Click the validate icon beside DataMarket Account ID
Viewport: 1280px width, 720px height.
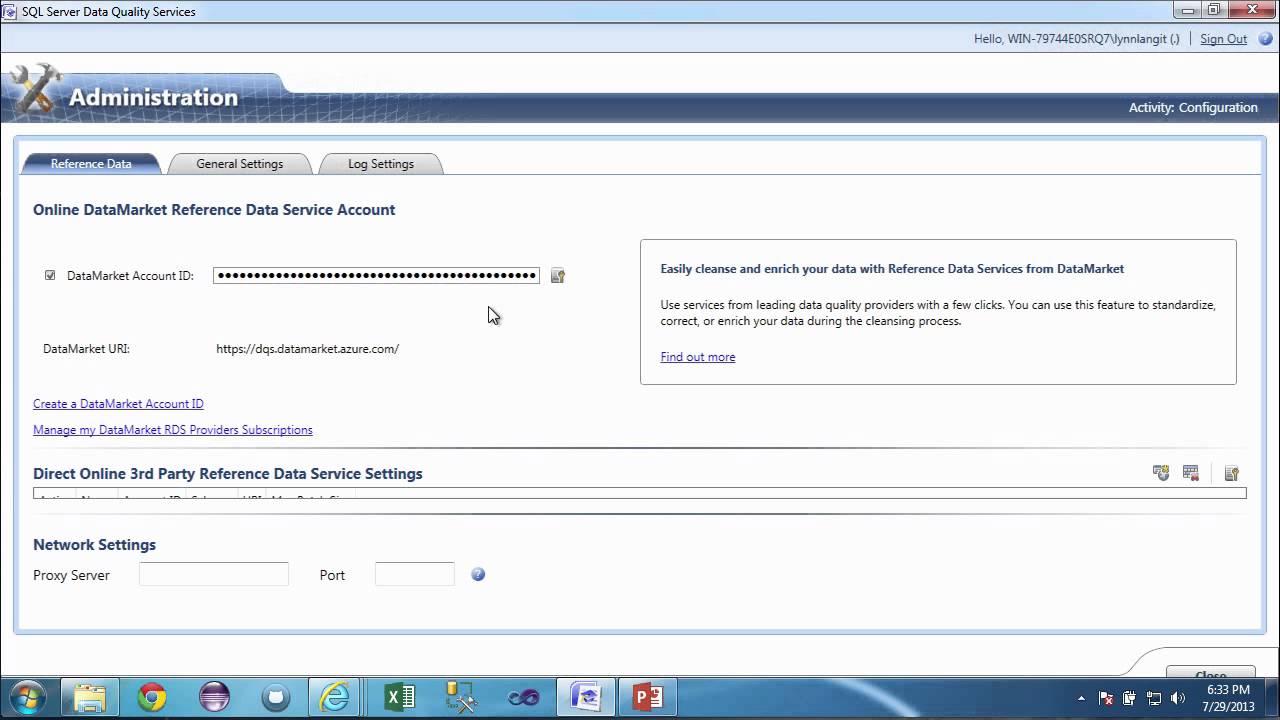(x=558, y=276)
